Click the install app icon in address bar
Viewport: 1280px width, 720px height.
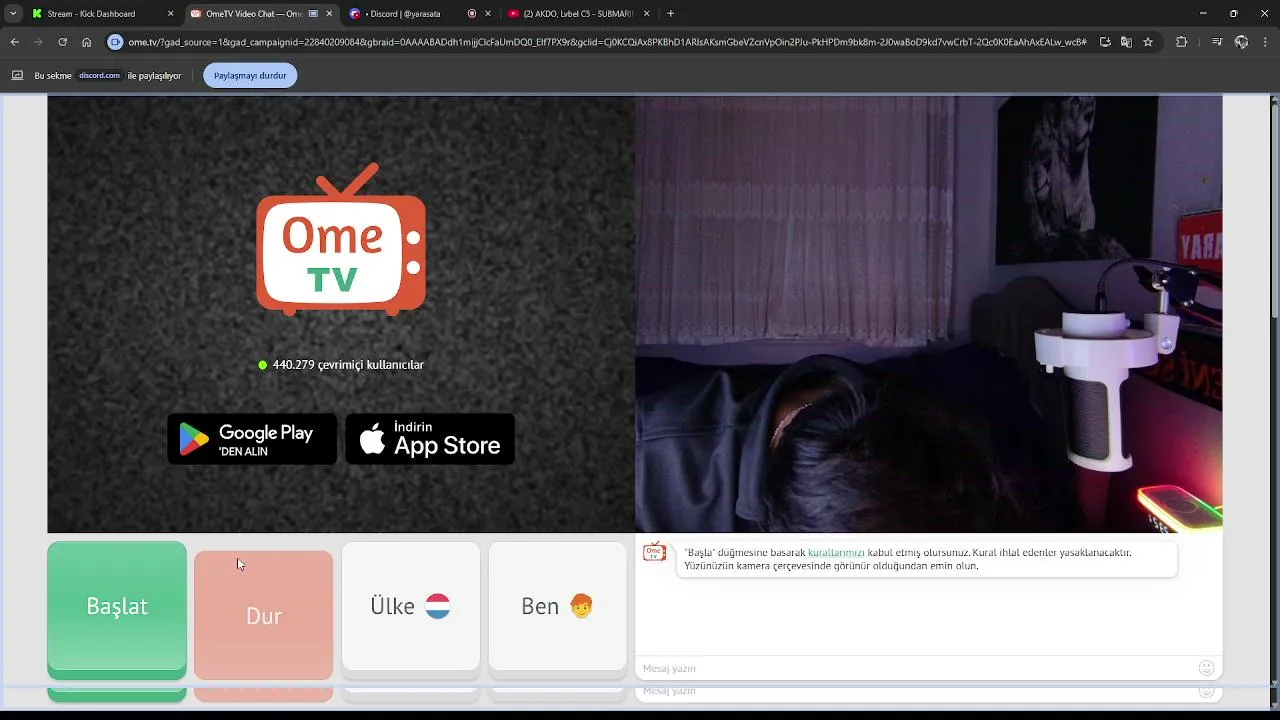(1105, 42)
